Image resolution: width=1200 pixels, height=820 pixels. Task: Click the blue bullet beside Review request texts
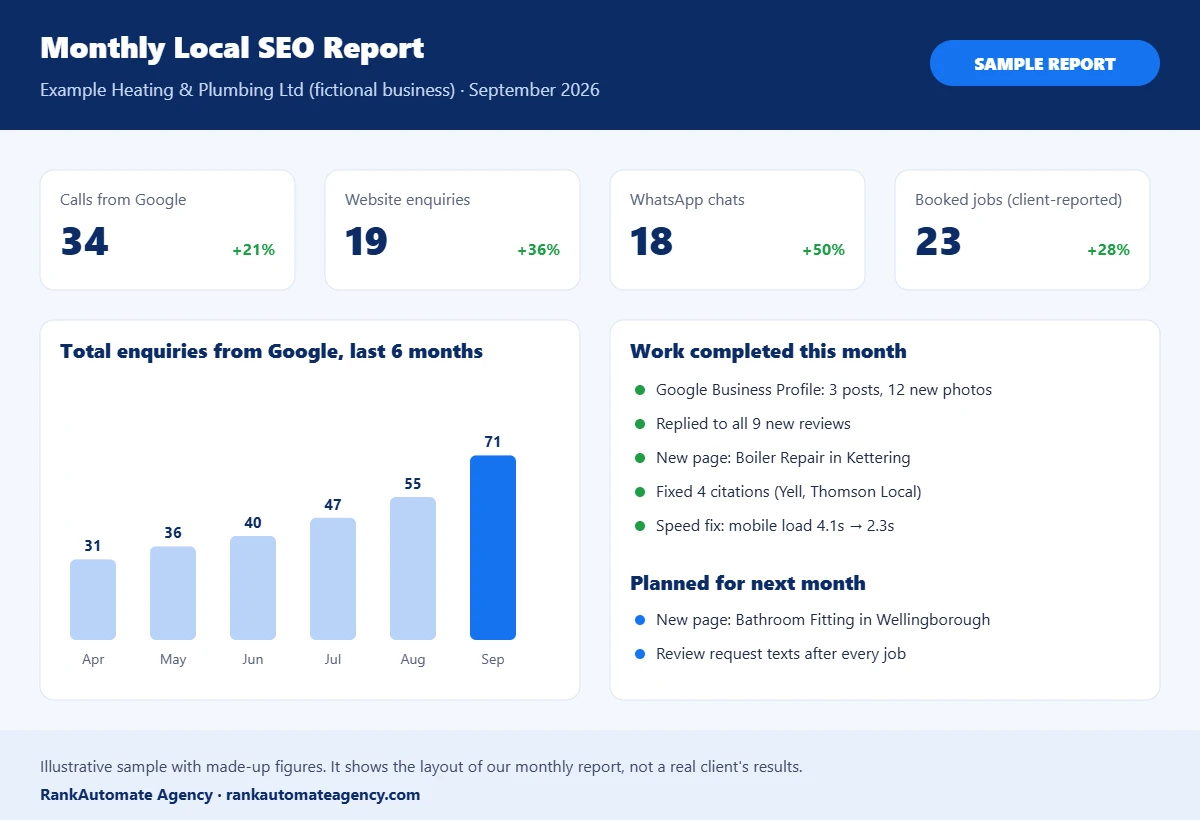pos(640,654)
